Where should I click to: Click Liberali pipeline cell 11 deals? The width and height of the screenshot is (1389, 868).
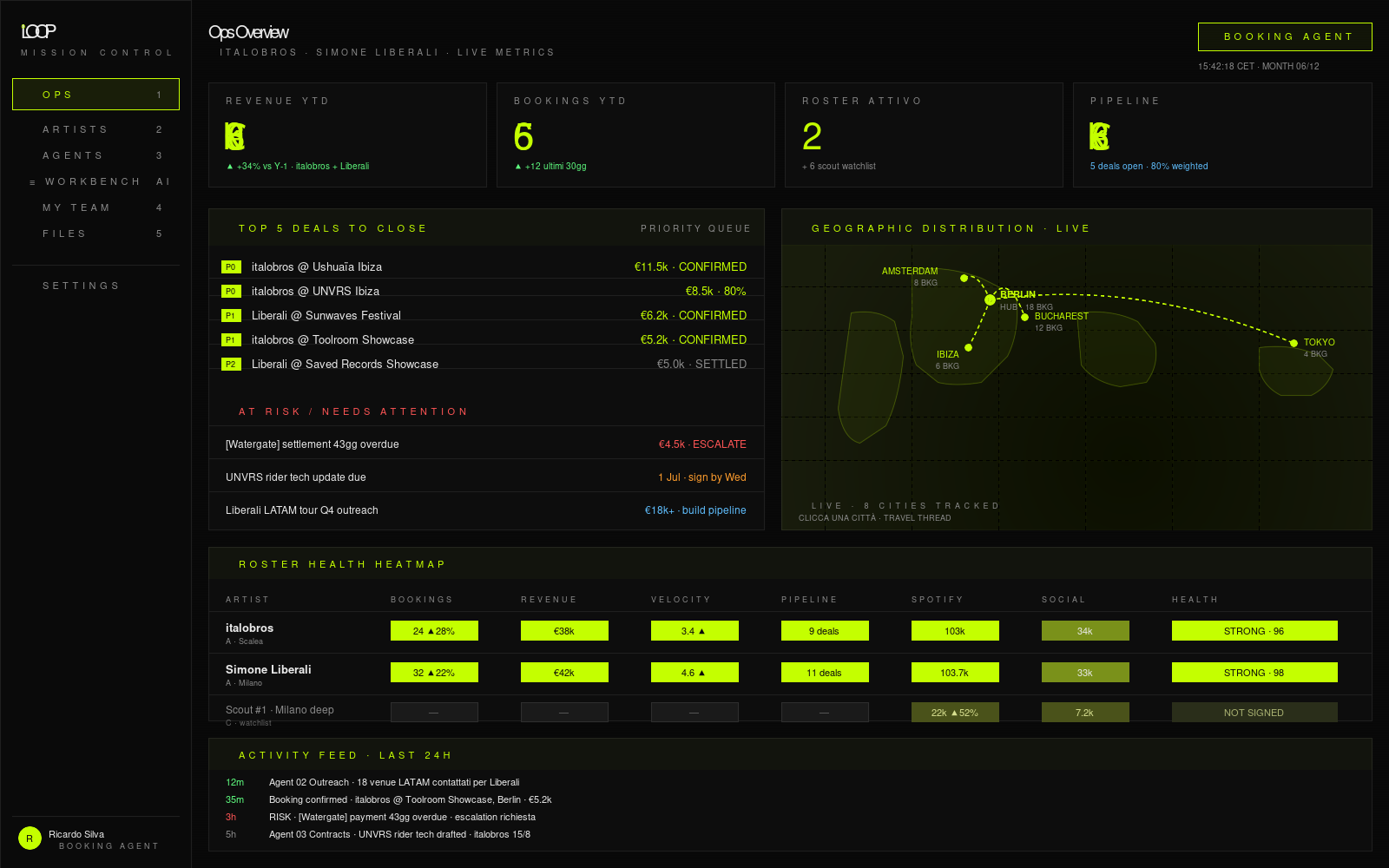(x=825, y=673)
